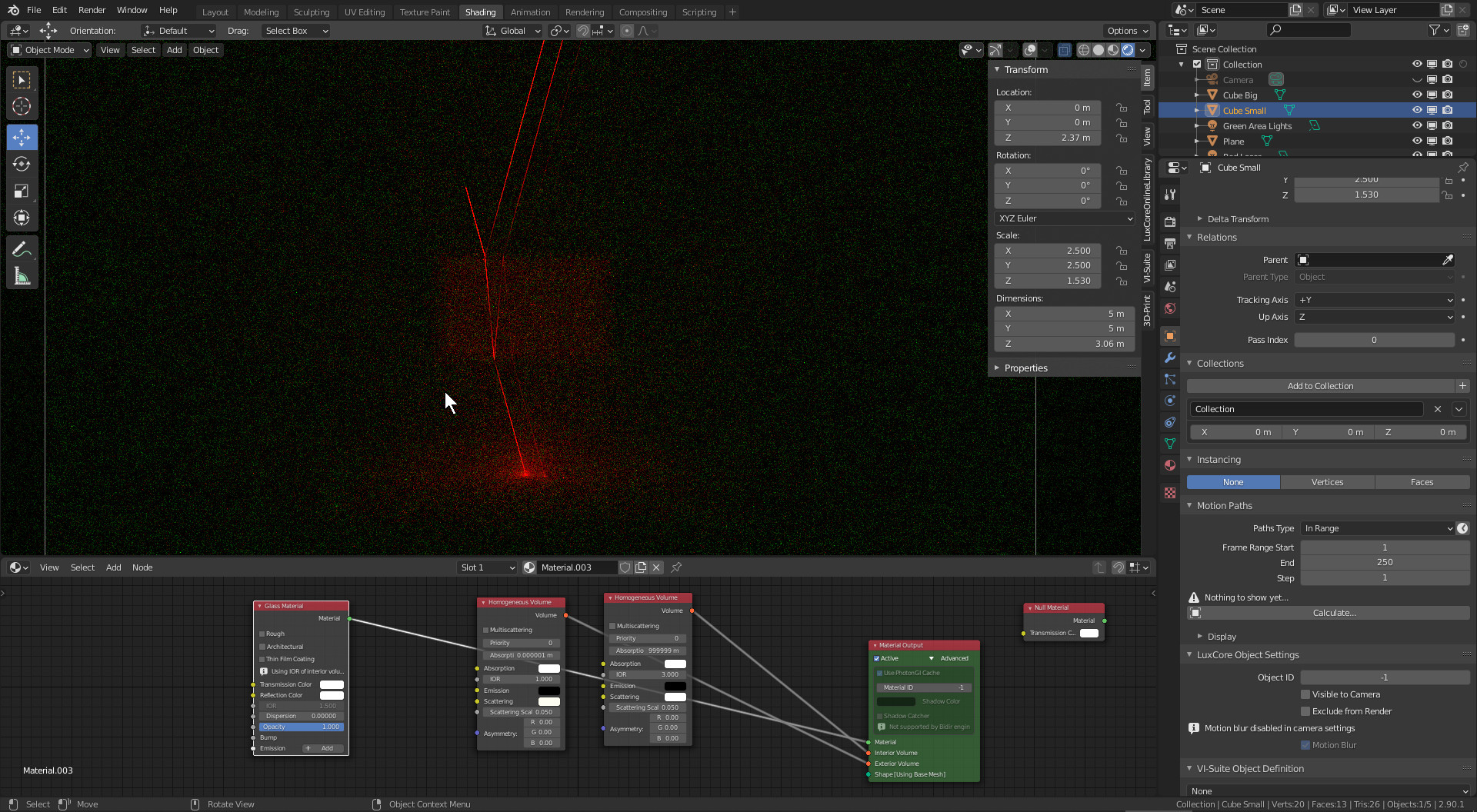
Task: Enable Exclude from Render checkbox
Action: coord(1305,711)
